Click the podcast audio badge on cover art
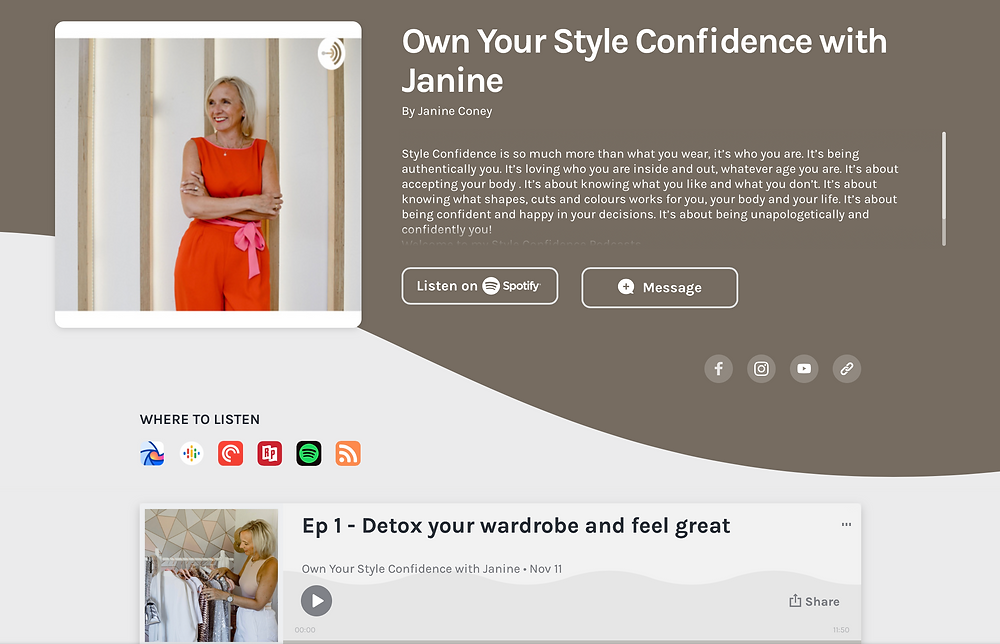 tap(331, 54)
